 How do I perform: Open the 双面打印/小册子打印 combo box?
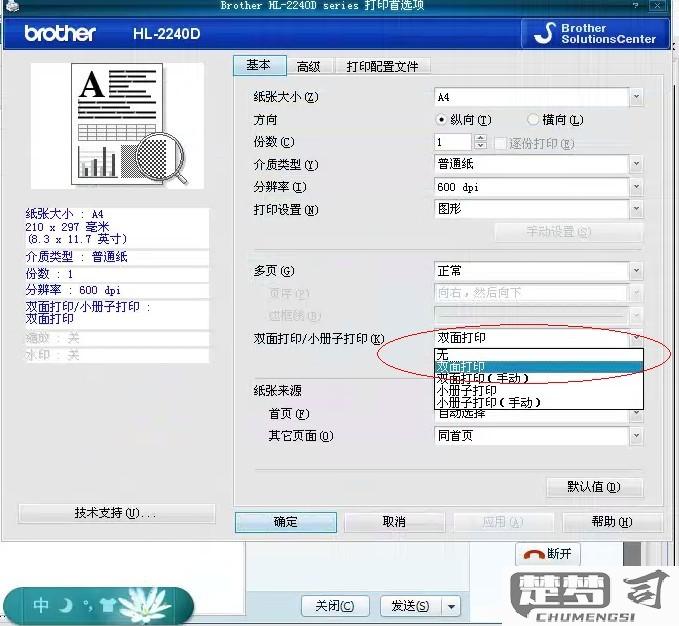538,338
